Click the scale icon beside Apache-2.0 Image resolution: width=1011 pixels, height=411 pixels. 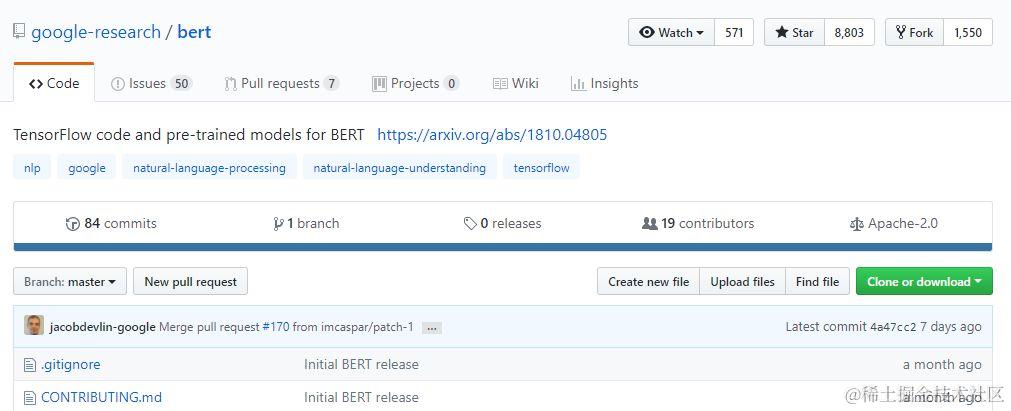856,225
